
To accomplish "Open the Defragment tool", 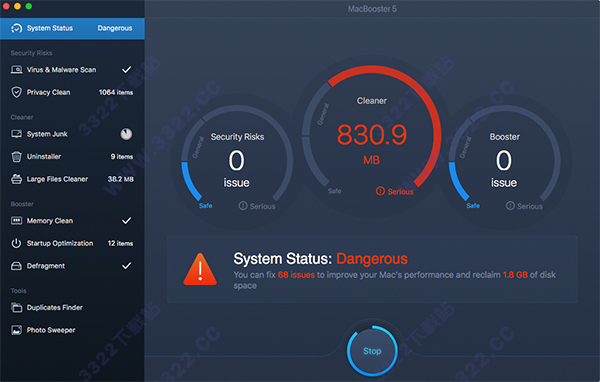I will (72, 266).
